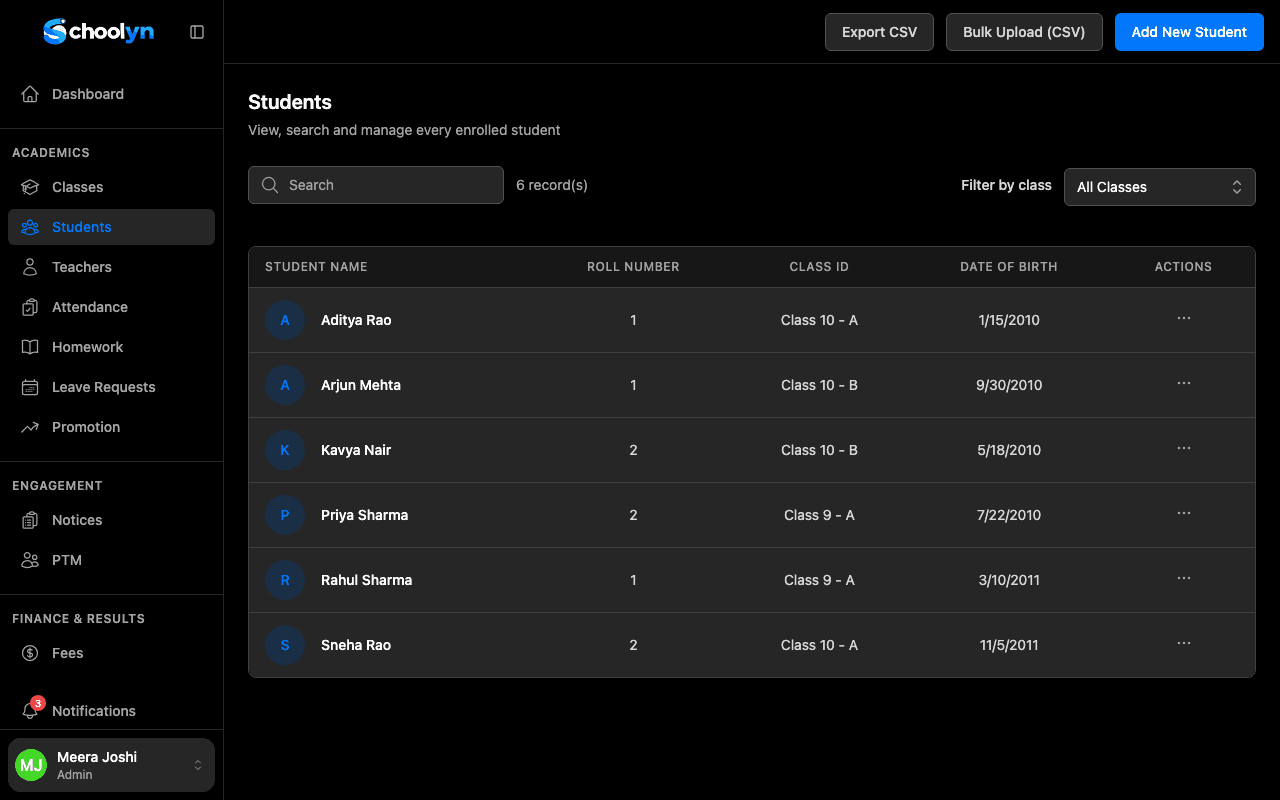Click the Dashboard home icon
The height and width of the screenshot is (800, 1280).
click(x=30, y=94)
